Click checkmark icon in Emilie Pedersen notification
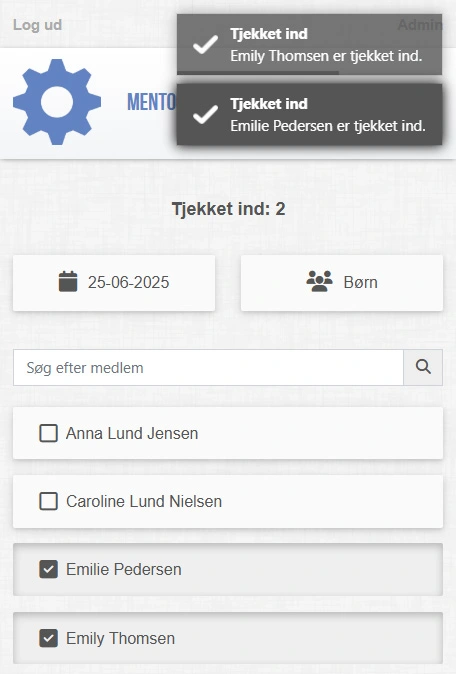The width and height of the screenshot is (456, 674). [x=205, y=114]
